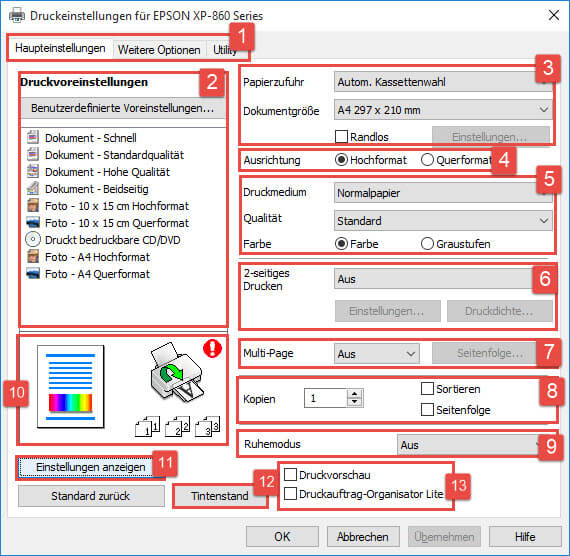Image resolution: width=570 pixels, height=556 pixels.
Task: Choose Farbe color printing
Action: tap(341, 244)
